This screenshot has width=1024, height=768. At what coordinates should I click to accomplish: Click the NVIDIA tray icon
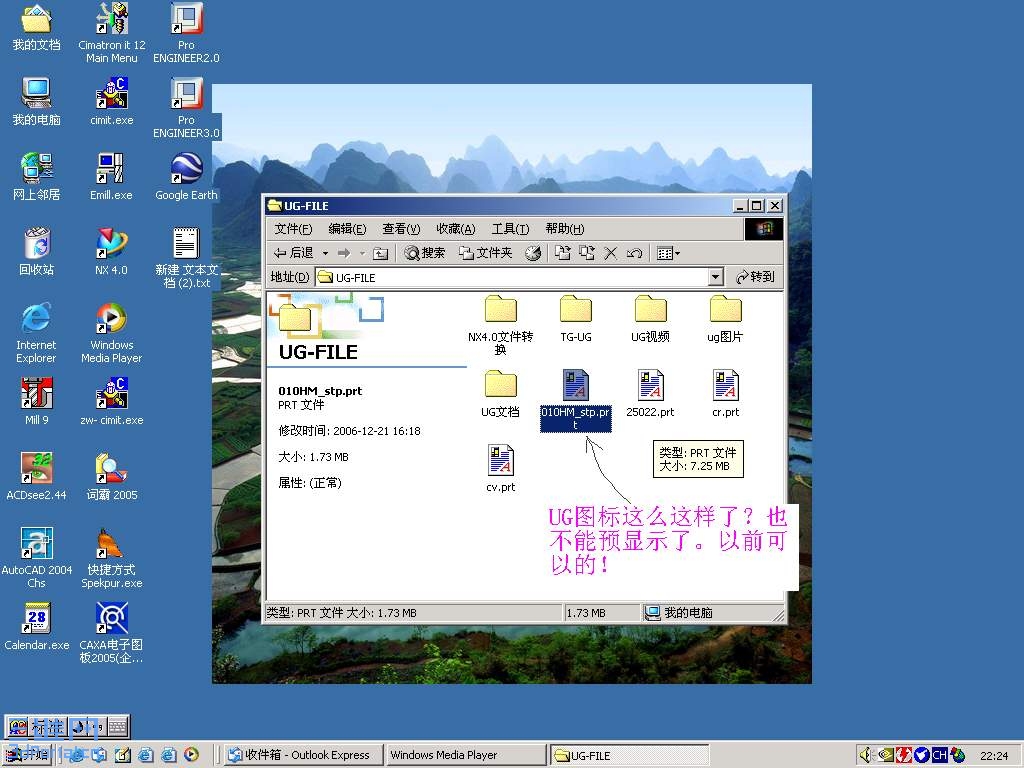pyautogui.click(x=886, y=755)
